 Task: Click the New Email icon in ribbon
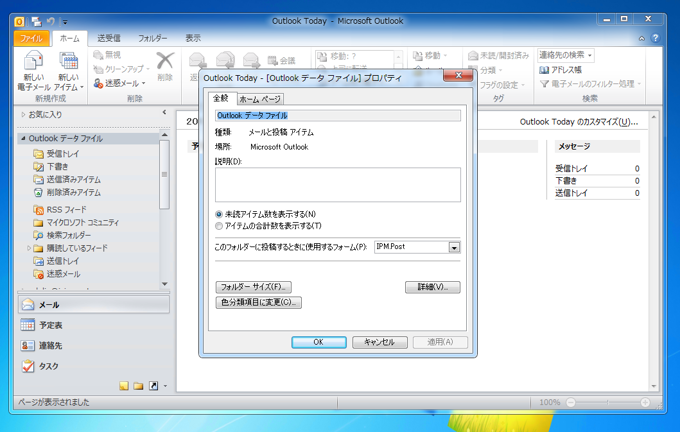click(33, 60)
